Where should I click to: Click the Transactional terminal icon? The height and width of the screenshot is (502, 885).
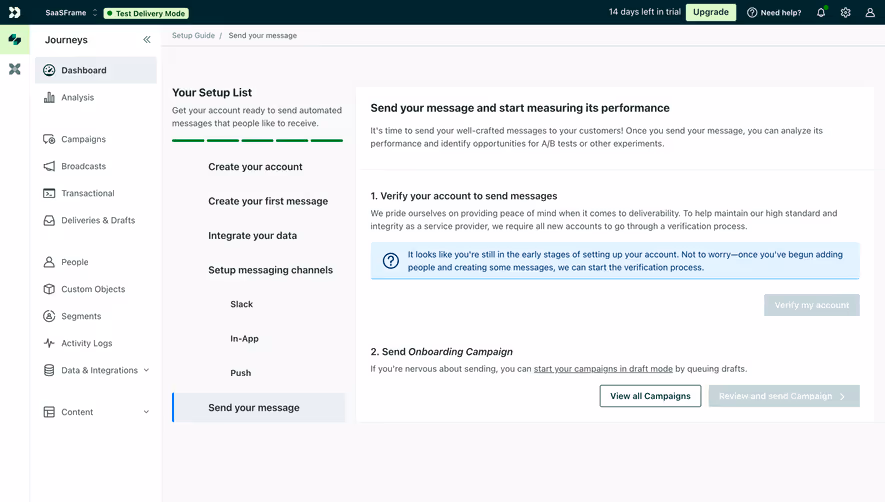[x=49, y=193]
